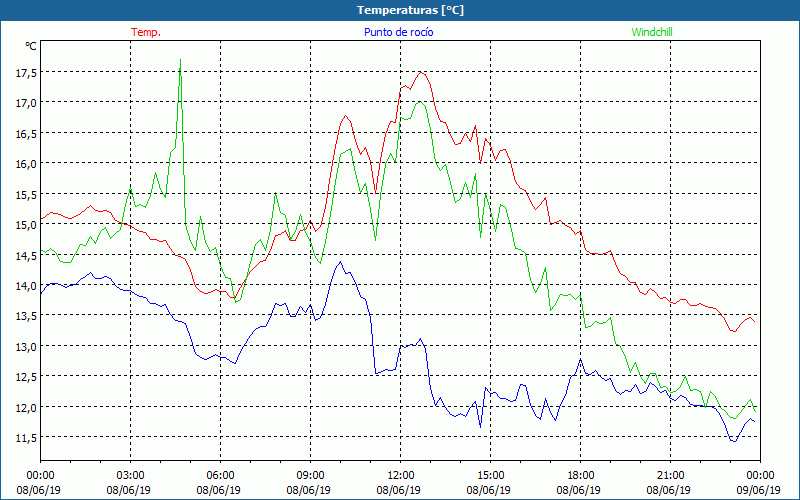Click the 13,0 y-axis value
This screenshot has width=800, height=500.
point(26,346)
